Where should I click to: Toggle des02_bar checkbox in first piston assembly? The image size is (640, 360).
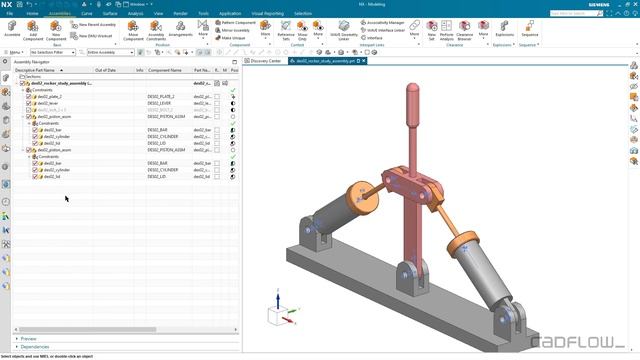(35, 130)
